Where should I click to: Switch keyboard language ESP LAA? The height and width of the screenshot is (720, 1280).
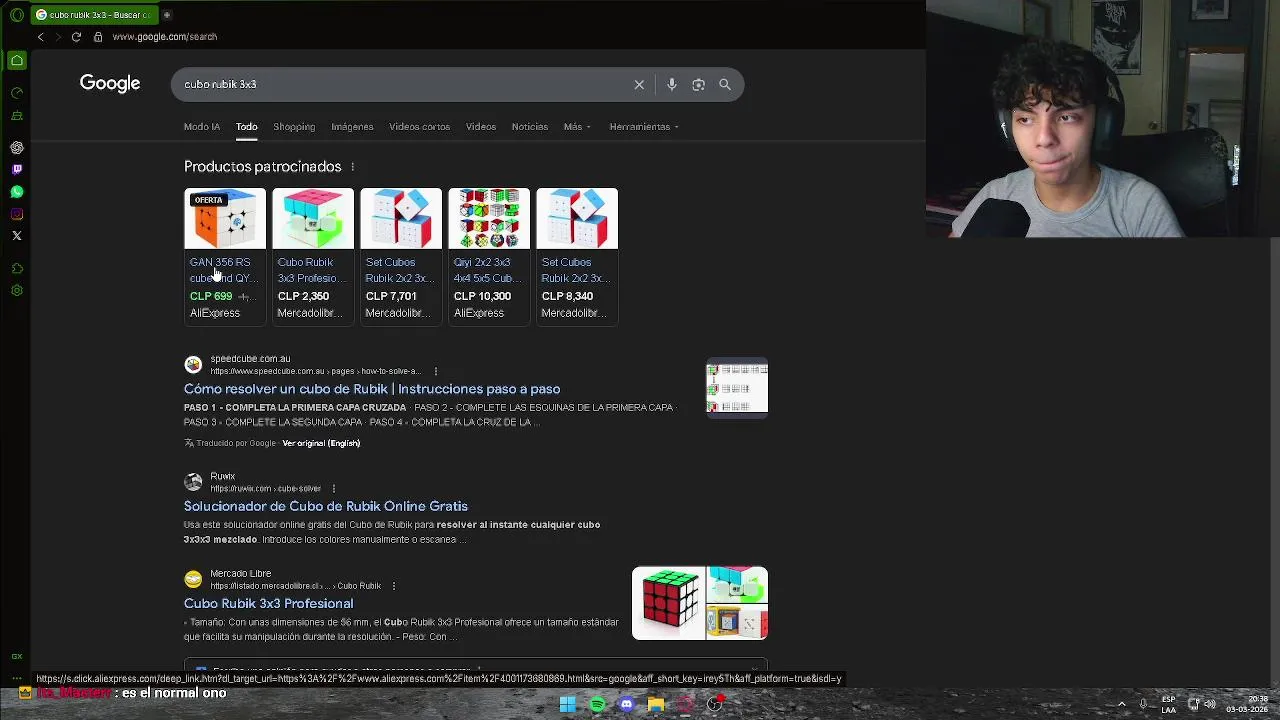coord(1168,705)
